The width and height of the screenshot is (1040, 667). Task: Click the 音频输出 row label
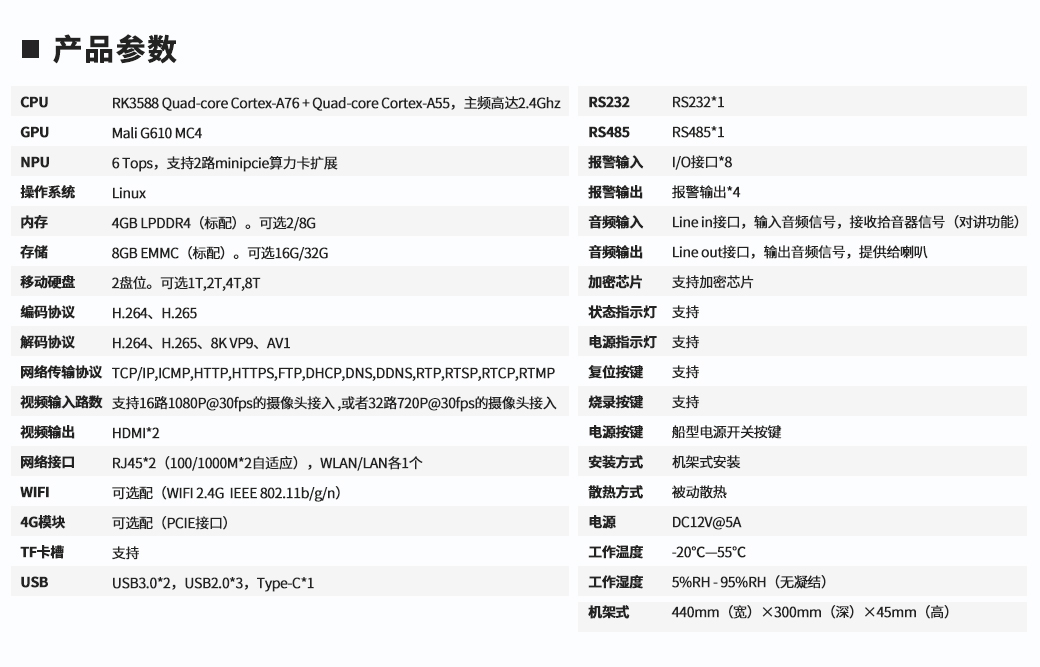click(x=615, y=252)
